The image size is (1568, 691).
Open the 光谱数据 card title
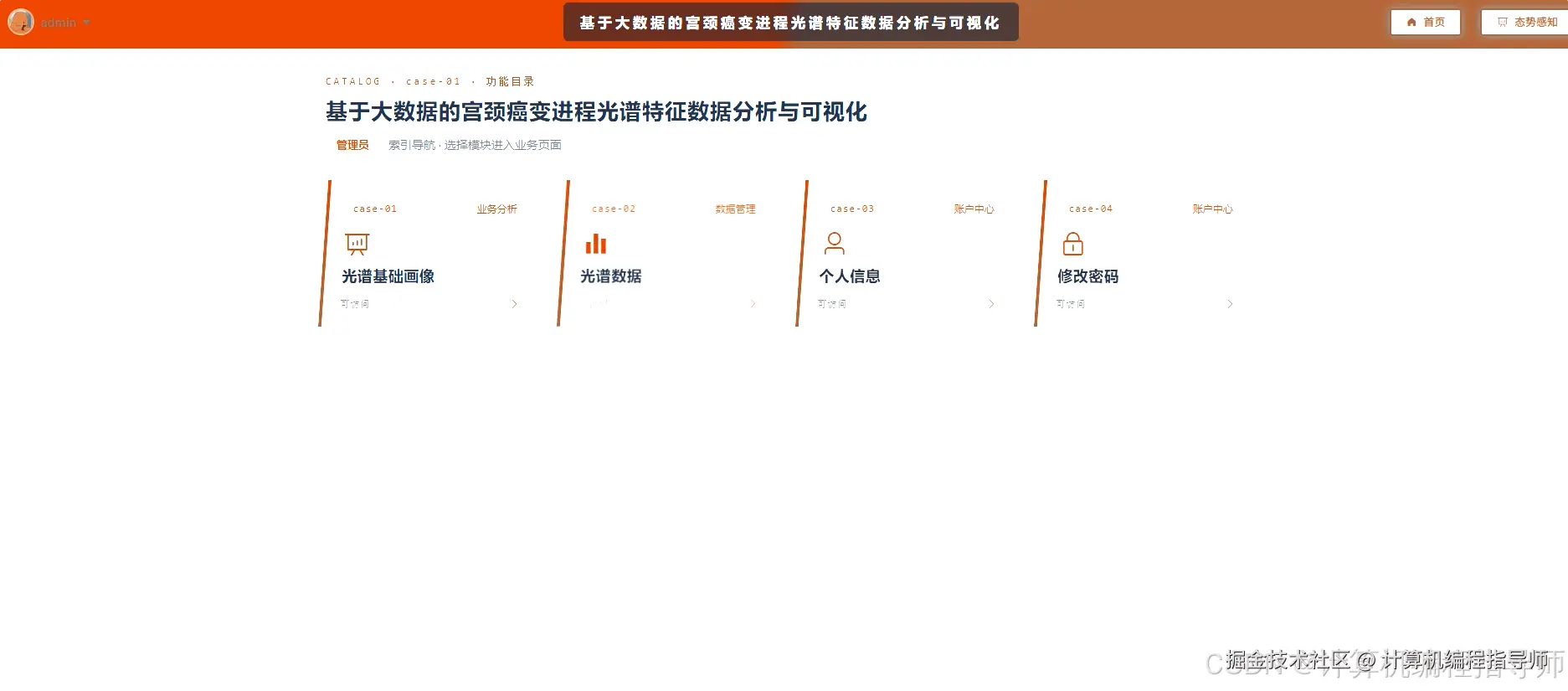(x=611, y=276)
